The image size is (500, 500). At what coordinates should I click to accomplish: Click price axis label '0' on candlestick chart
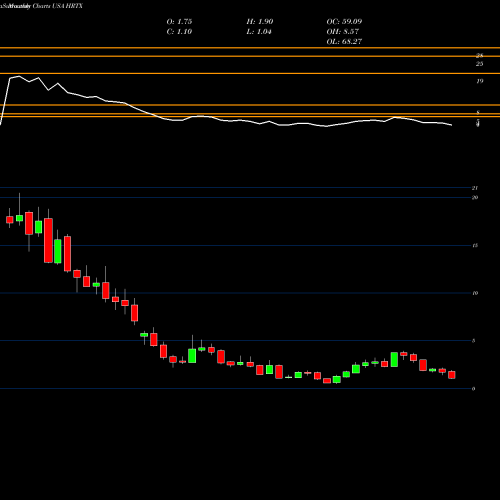473,389
